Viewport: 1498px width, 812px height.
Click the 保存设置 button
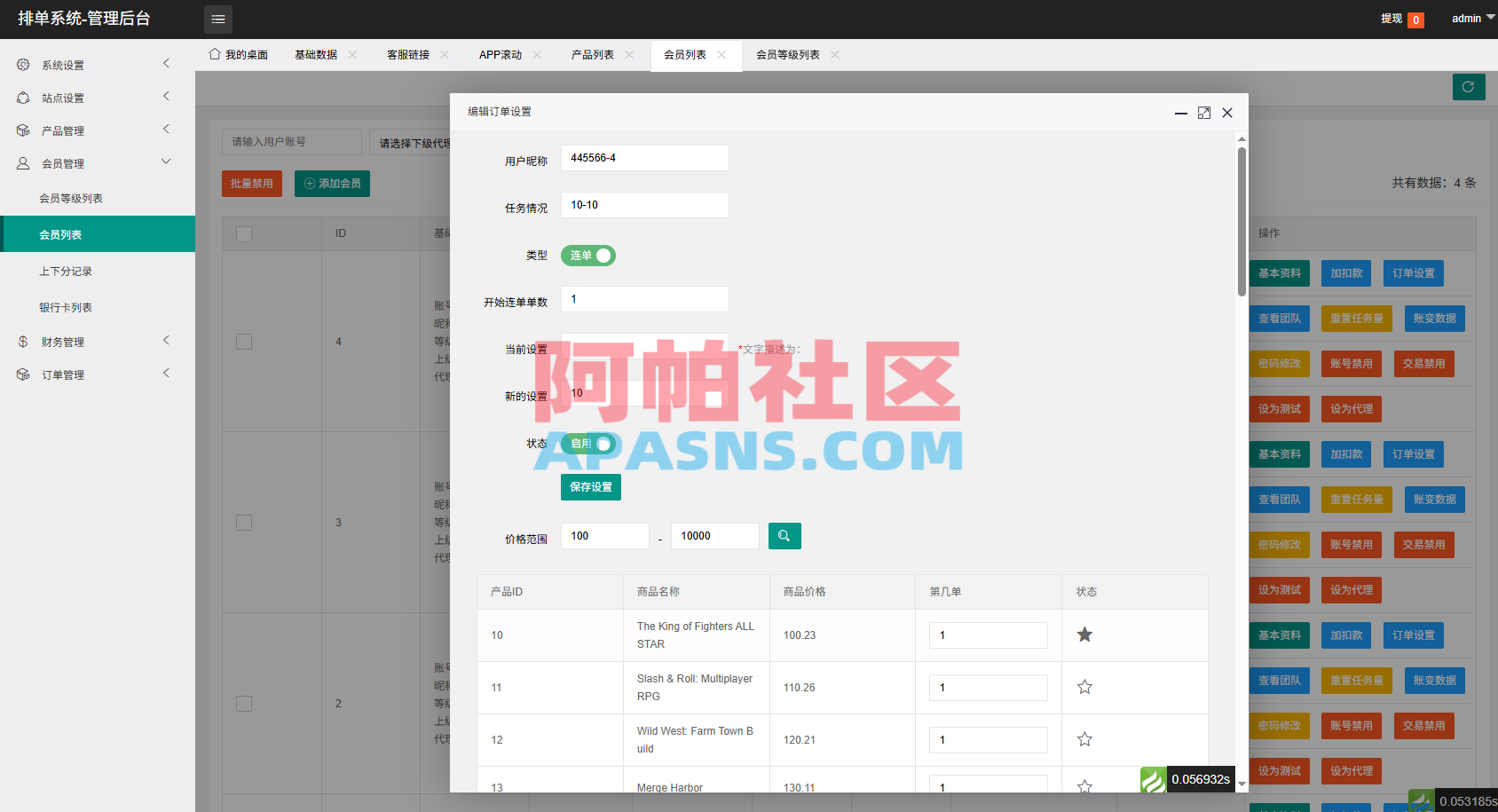coord(591,487)
